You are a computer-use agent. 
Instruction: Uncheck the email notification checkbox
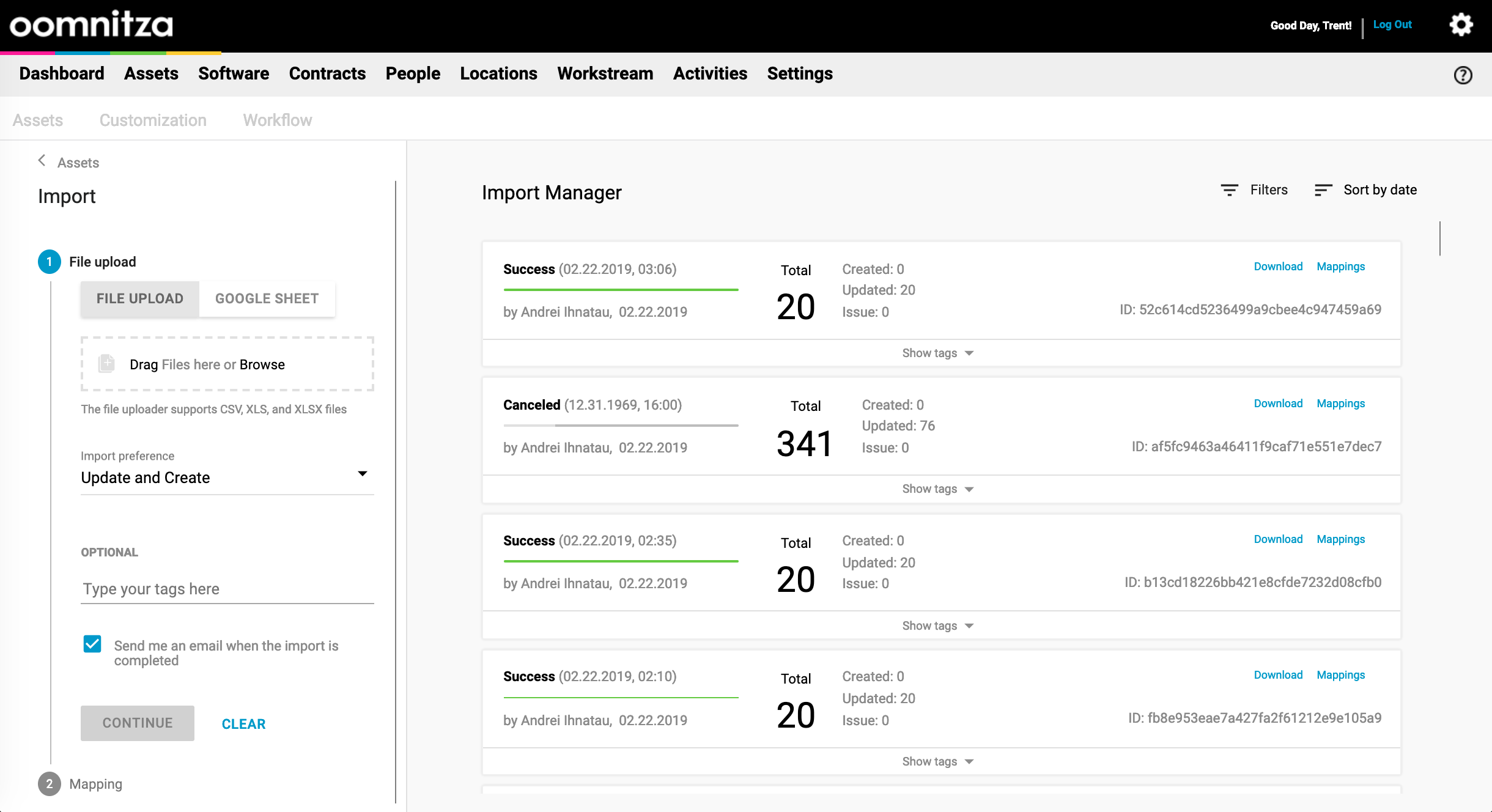[x=92, y=644]
